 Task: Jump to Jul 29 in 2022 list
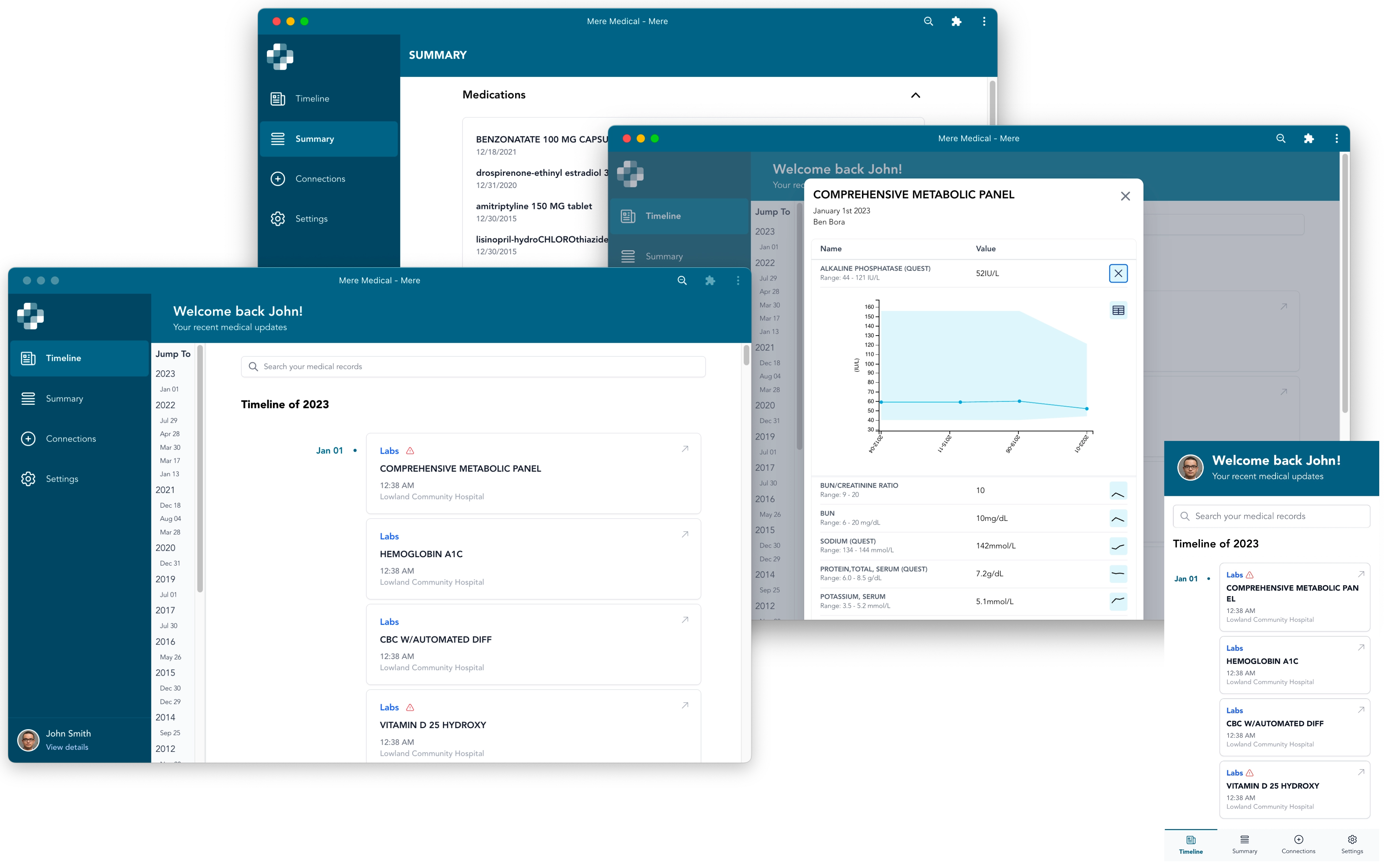(x=169, y=420)
